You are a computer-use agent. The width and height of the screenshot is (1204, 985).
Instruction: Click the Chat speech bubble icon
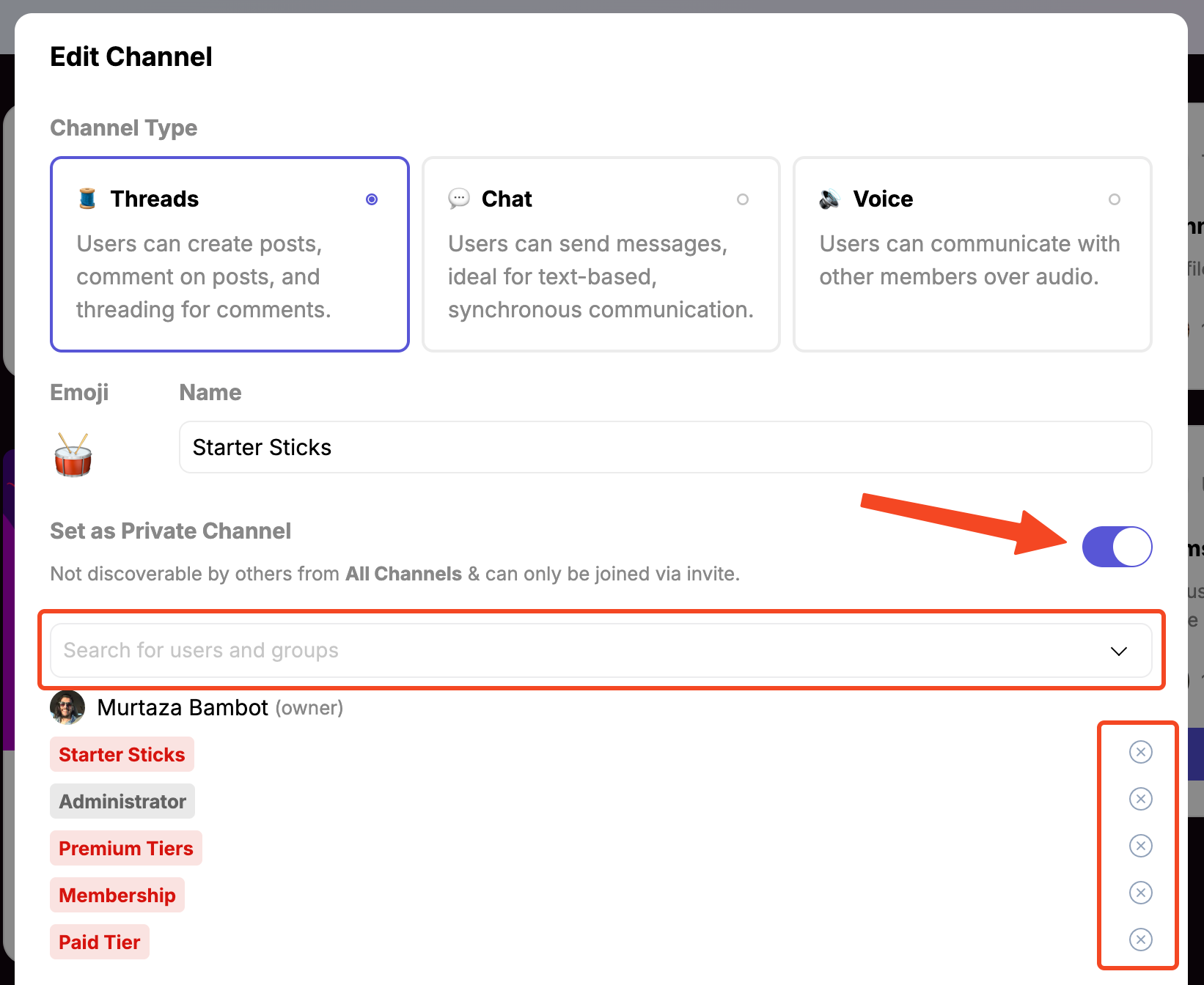[459, 199]
